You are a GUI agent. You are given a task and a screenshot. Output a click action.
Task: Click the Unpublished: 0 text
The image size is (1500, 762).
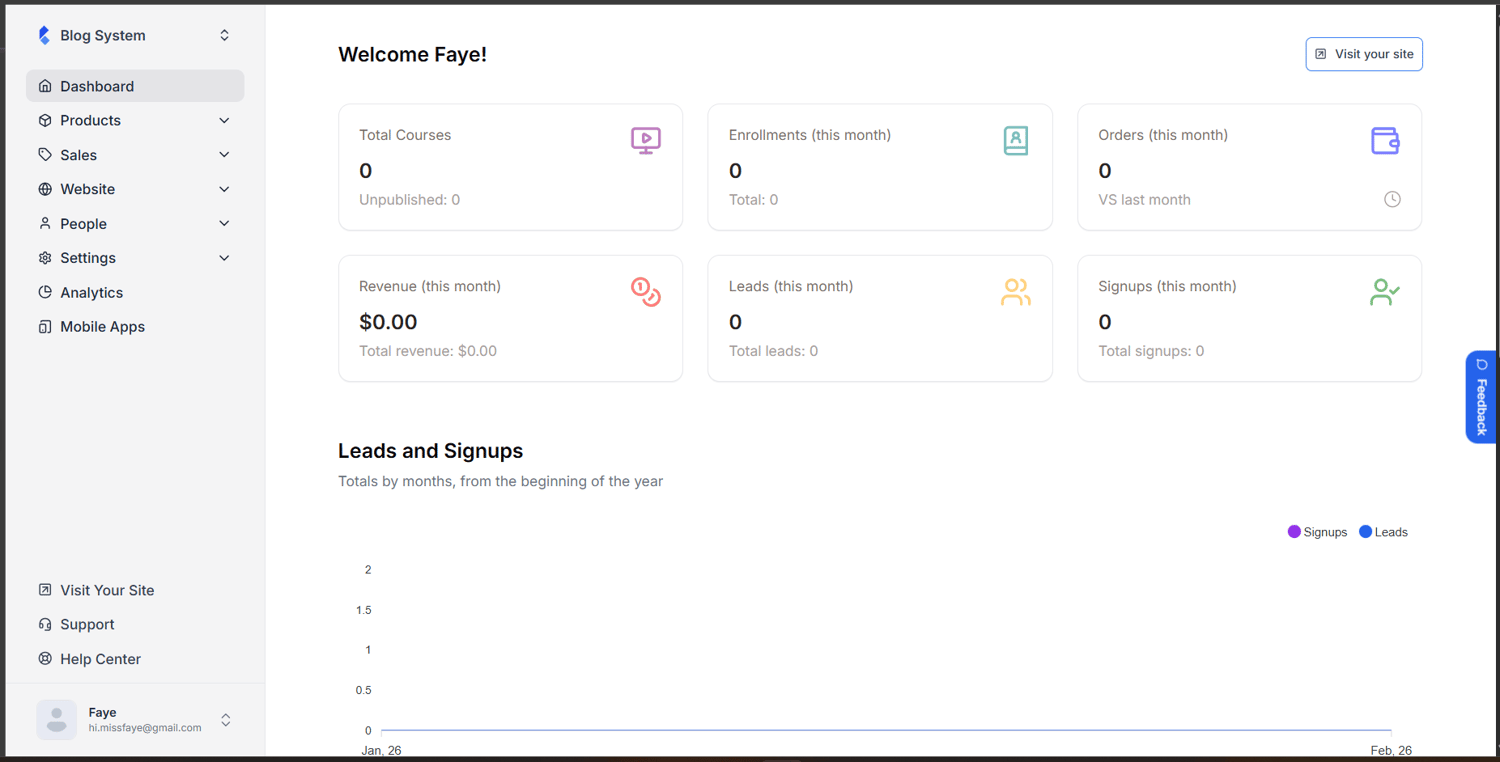tap(410, 200)
